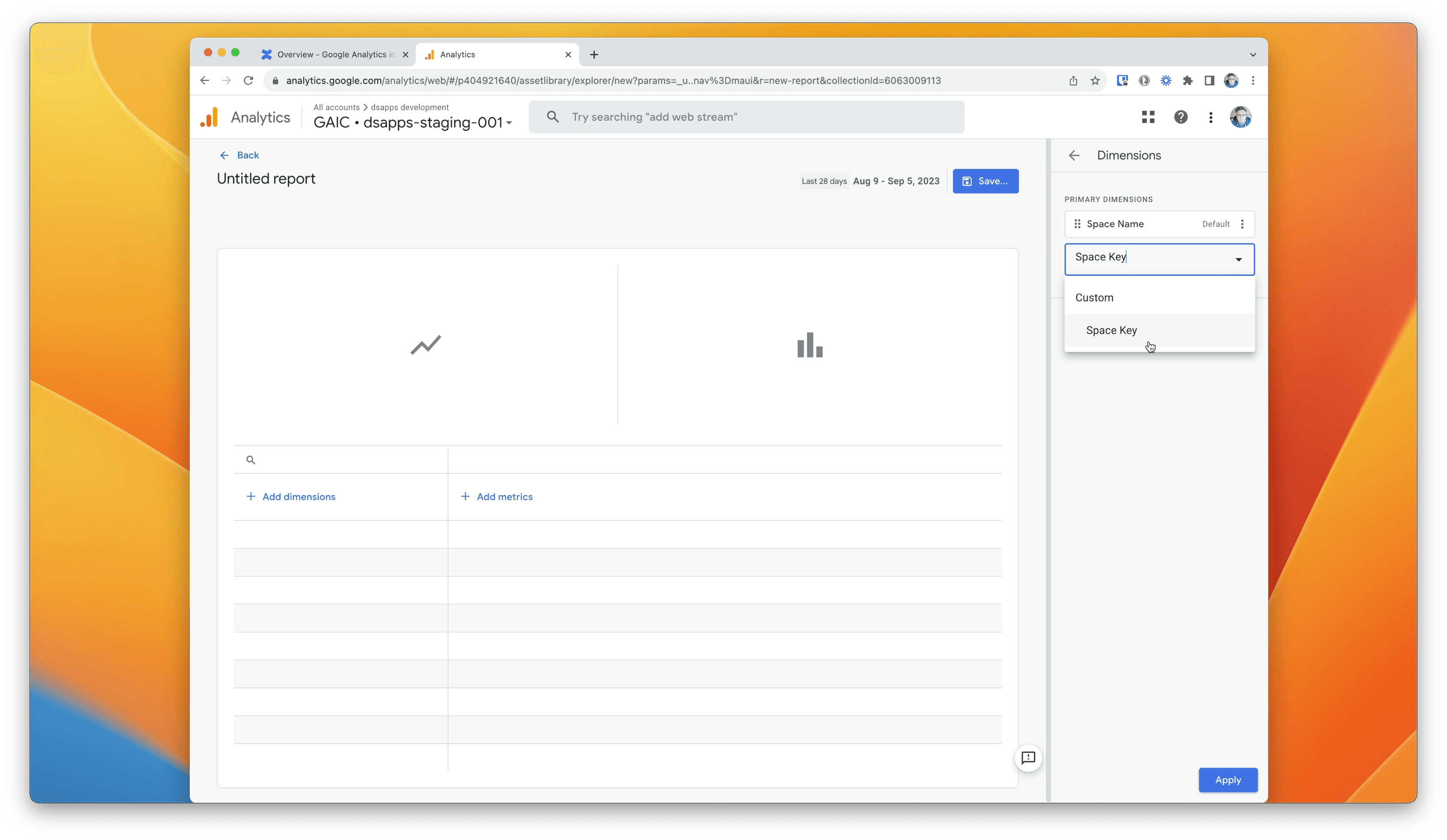Click the blue square extension icon
Screen dimensions: 1447x840
coord(1122,80)
